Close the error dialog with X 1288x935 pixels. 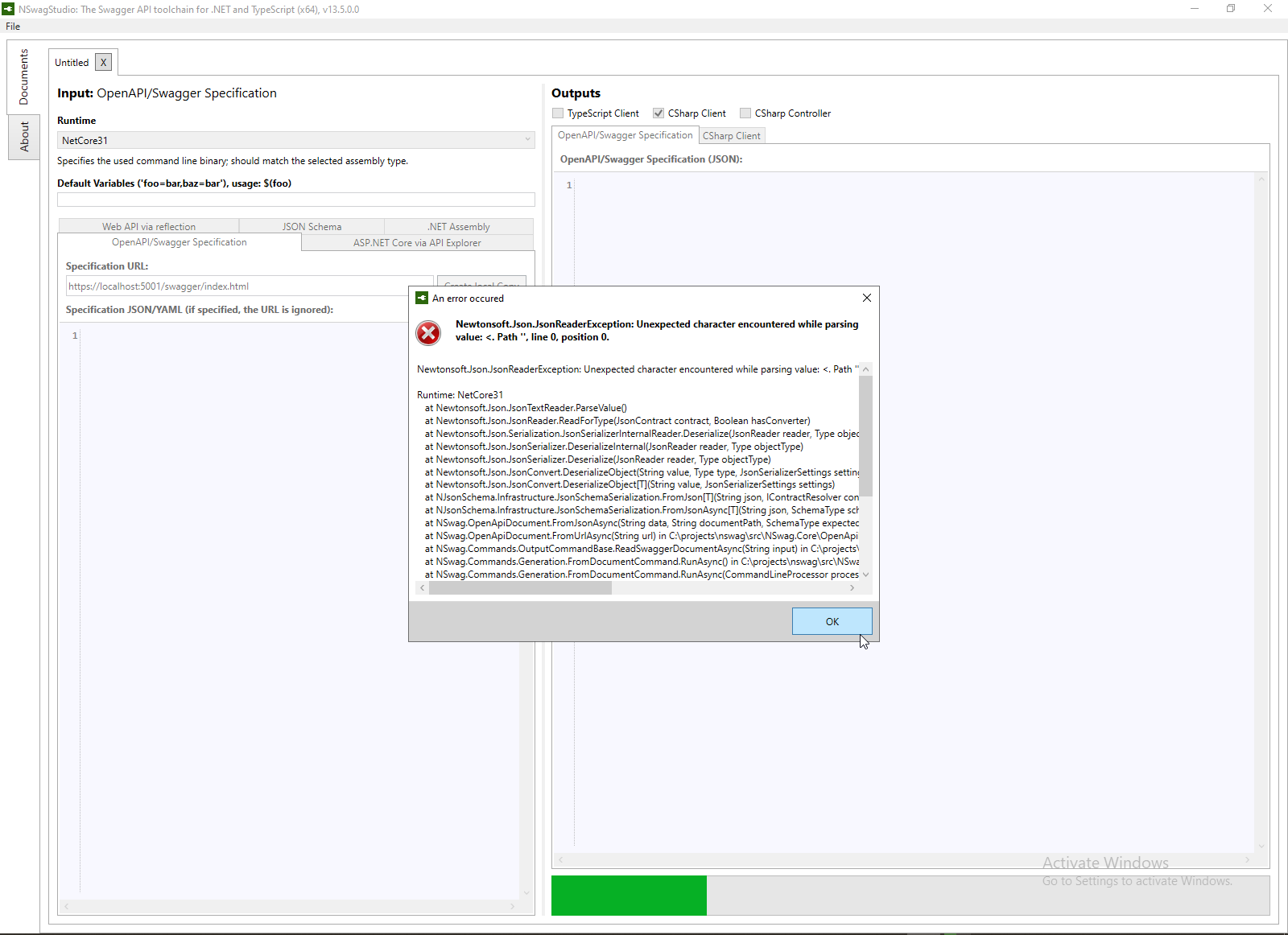(x=867, y=298)
